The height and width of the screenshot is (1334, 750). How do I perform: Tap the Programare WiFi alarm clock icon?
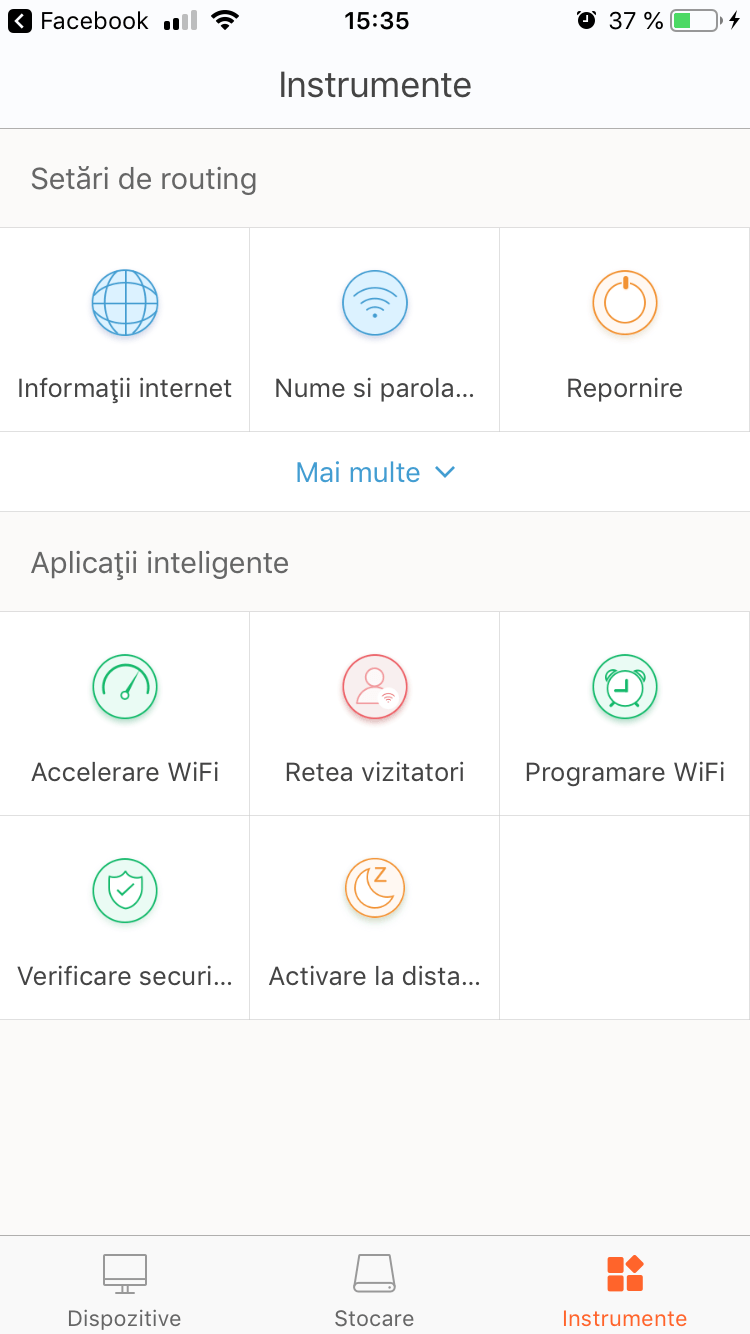(x=625, y=687)
